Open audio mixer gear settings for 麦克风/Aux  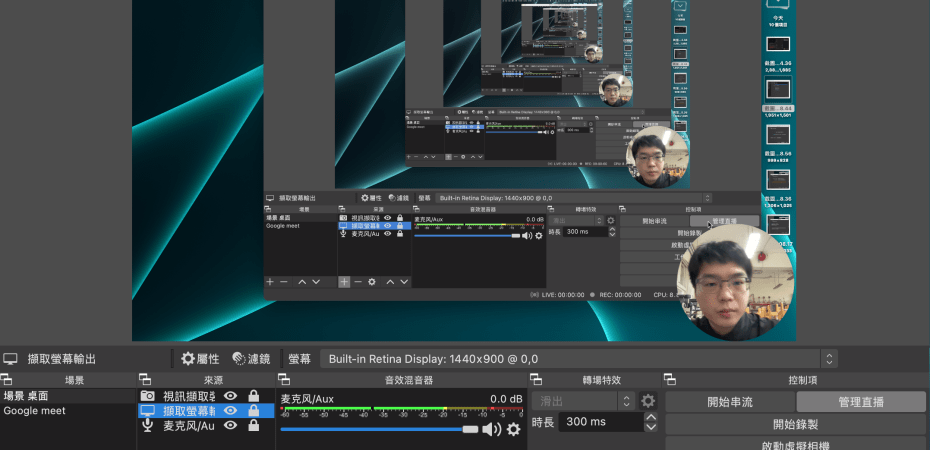pyautogui.click(x=514, y=429)
